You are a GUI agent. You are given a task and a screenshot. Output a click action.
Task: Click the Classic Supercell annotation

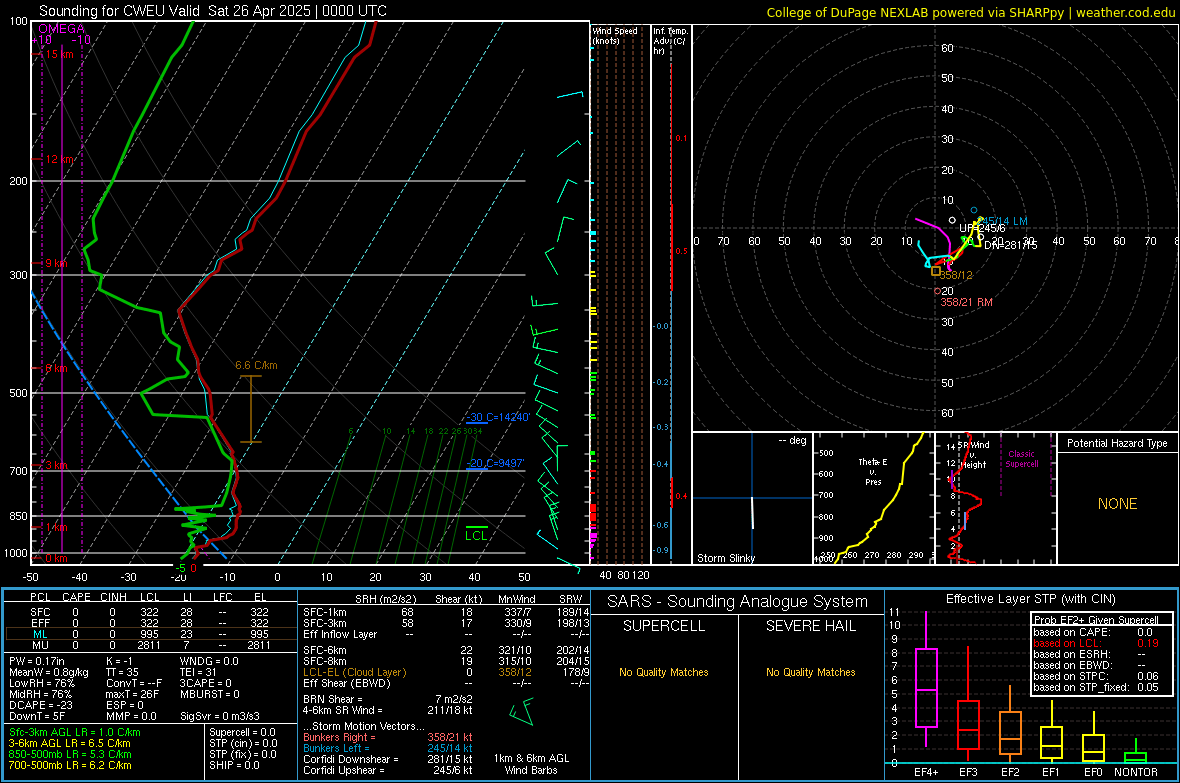pyautogui.click(x=1021, y=459)
